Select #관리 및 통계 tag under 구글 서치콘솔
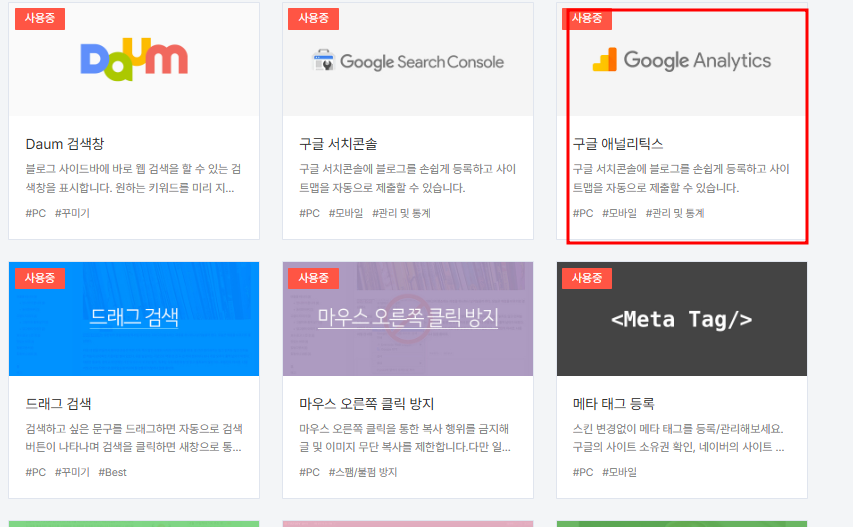The image size is (853, 527). [x=401, y=213]
